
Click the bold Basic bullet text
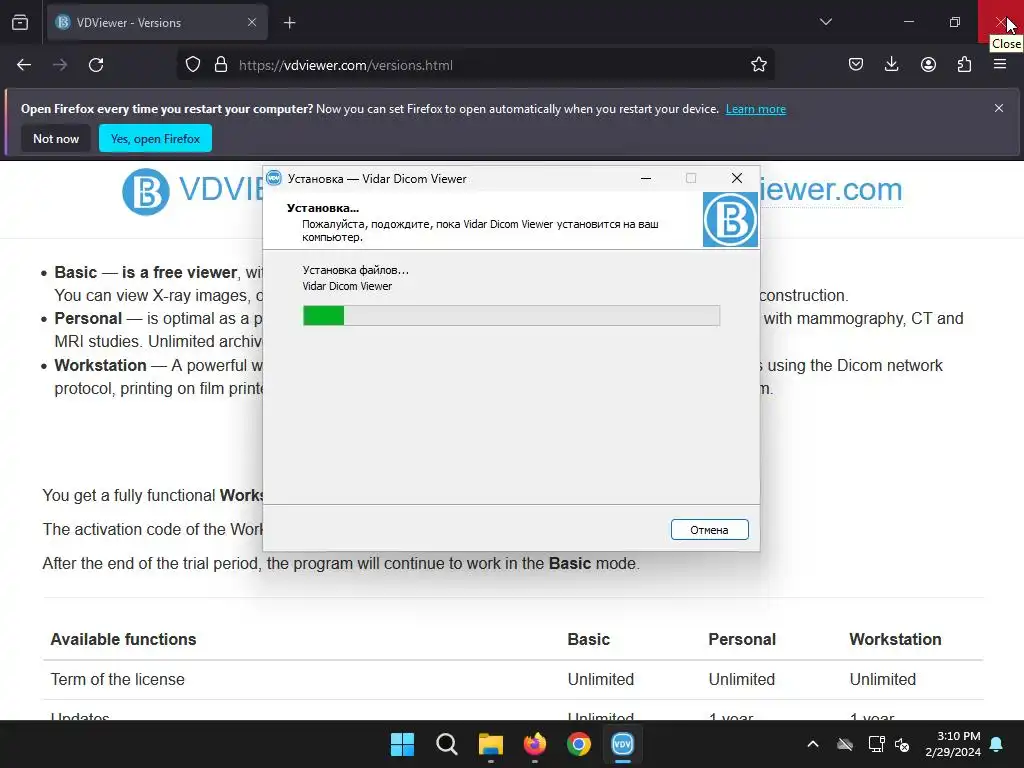coord(76,272)
